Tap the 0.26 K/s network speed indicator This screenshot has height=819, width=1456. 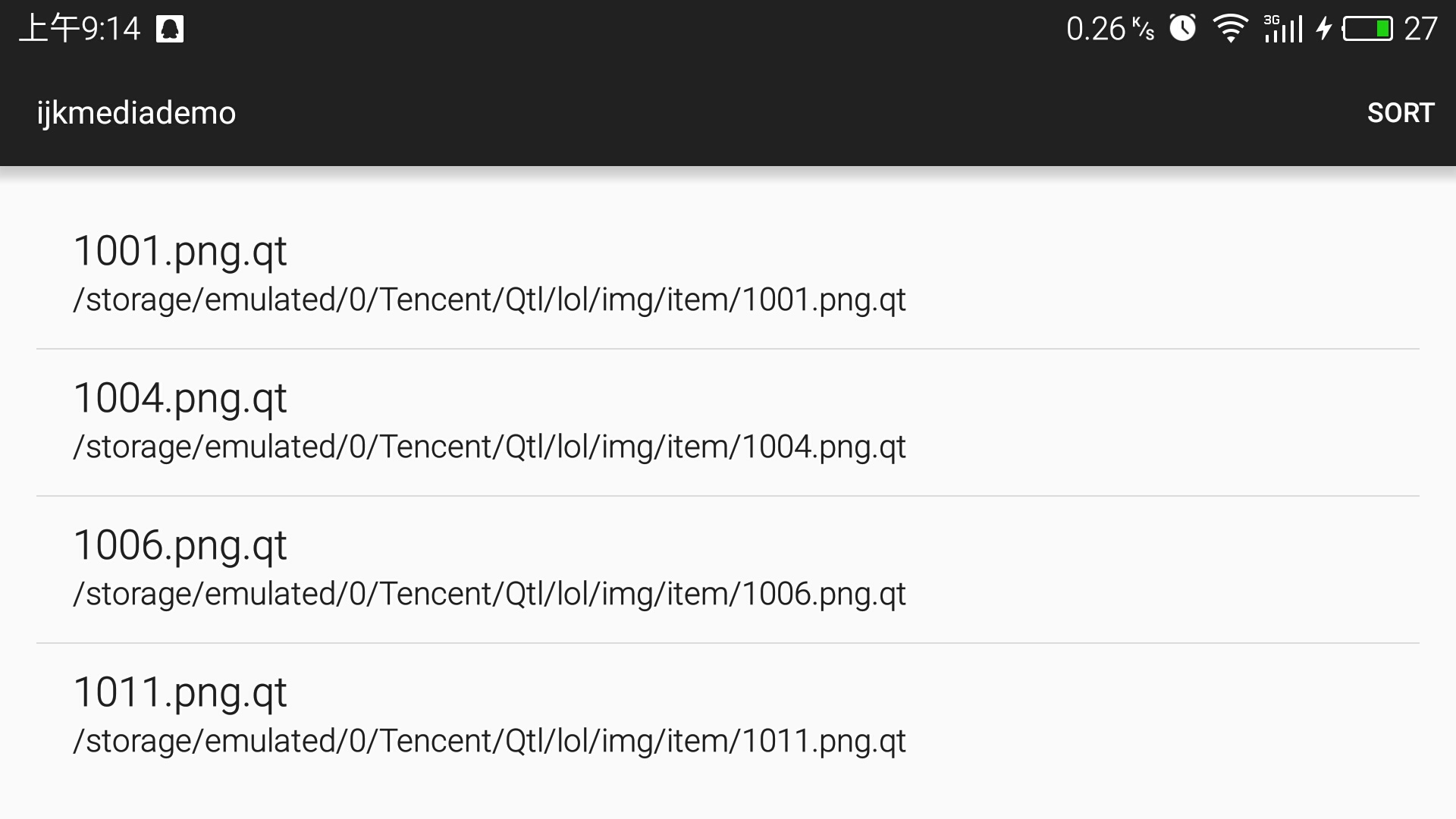[x=1110, y=29]
